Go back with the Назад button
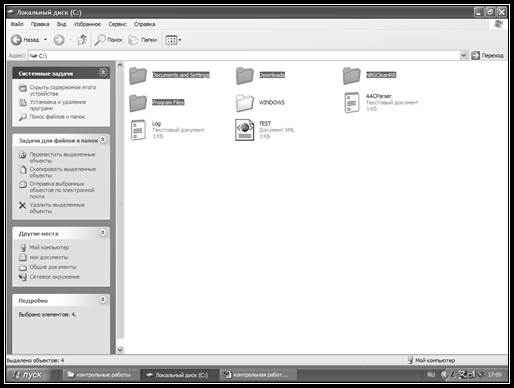Viewport: 514px width, 388px height. [x=25, y=40]
